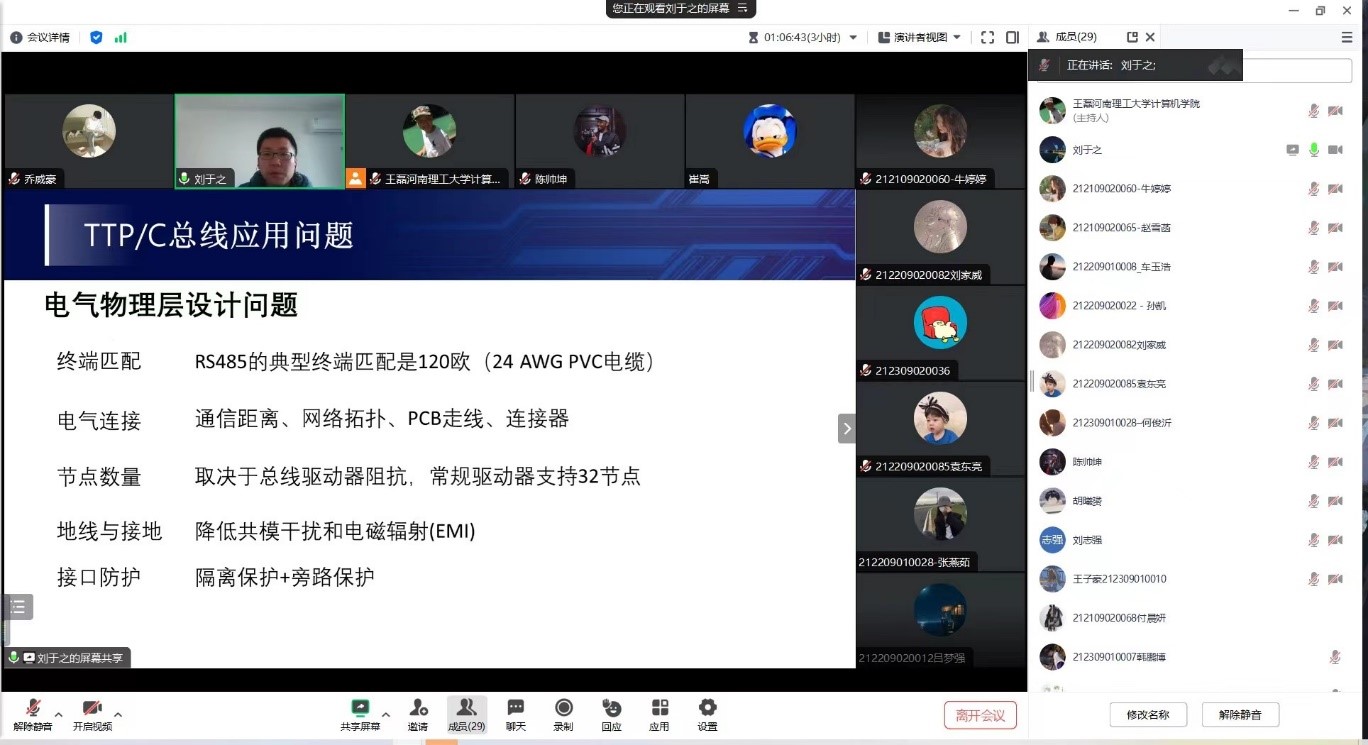Unmute microphone via 解除静音
This screenshot has height=745, width=1368.
coord(32,714)
